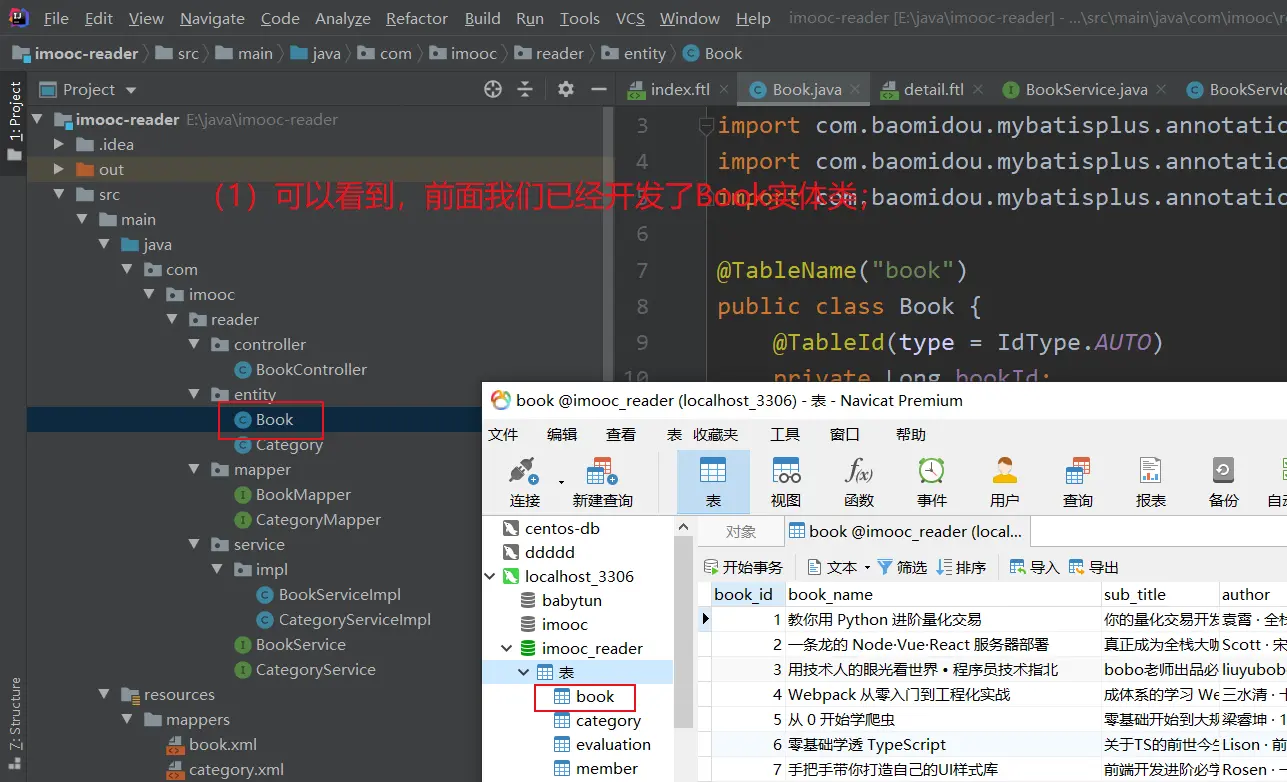1287x782 pixels.
Task: Open the 事件 event clock icon
Action: click(931, 471)
